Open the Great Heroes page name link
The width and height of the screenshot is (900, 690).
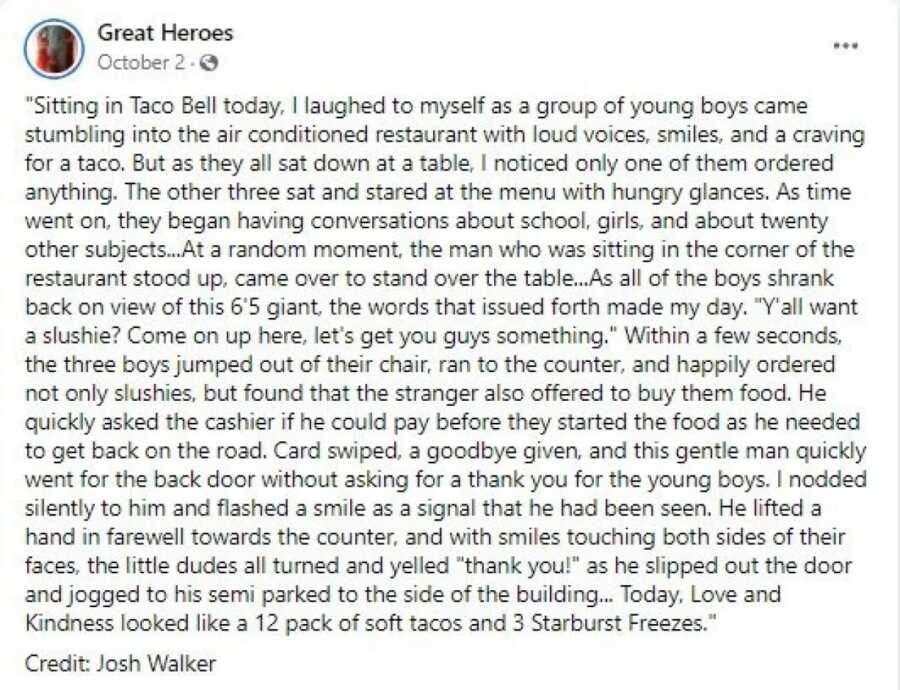click(x=165, y=32)
